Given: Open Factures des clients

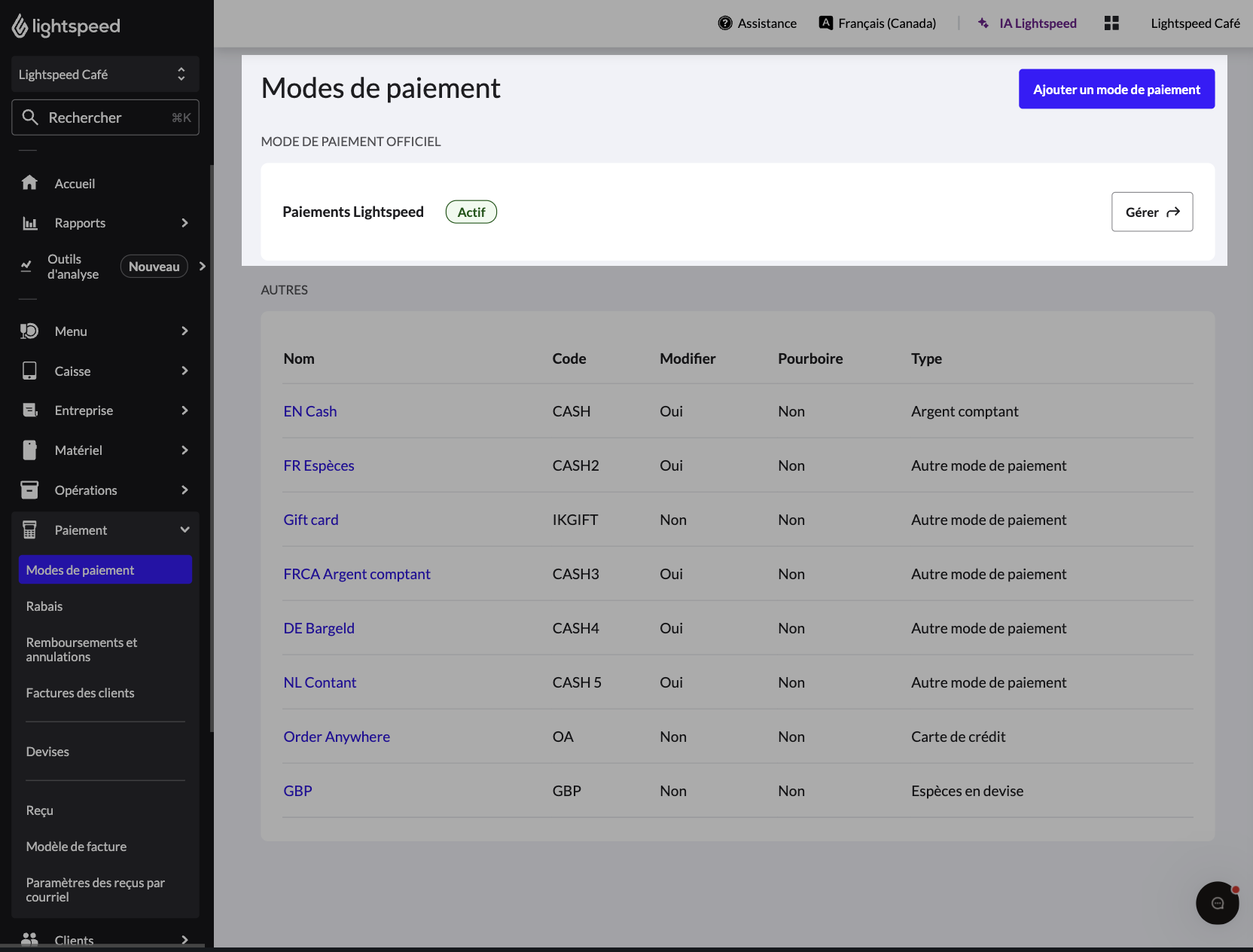Looking at the screenshot, I should [x=80, y=693].
